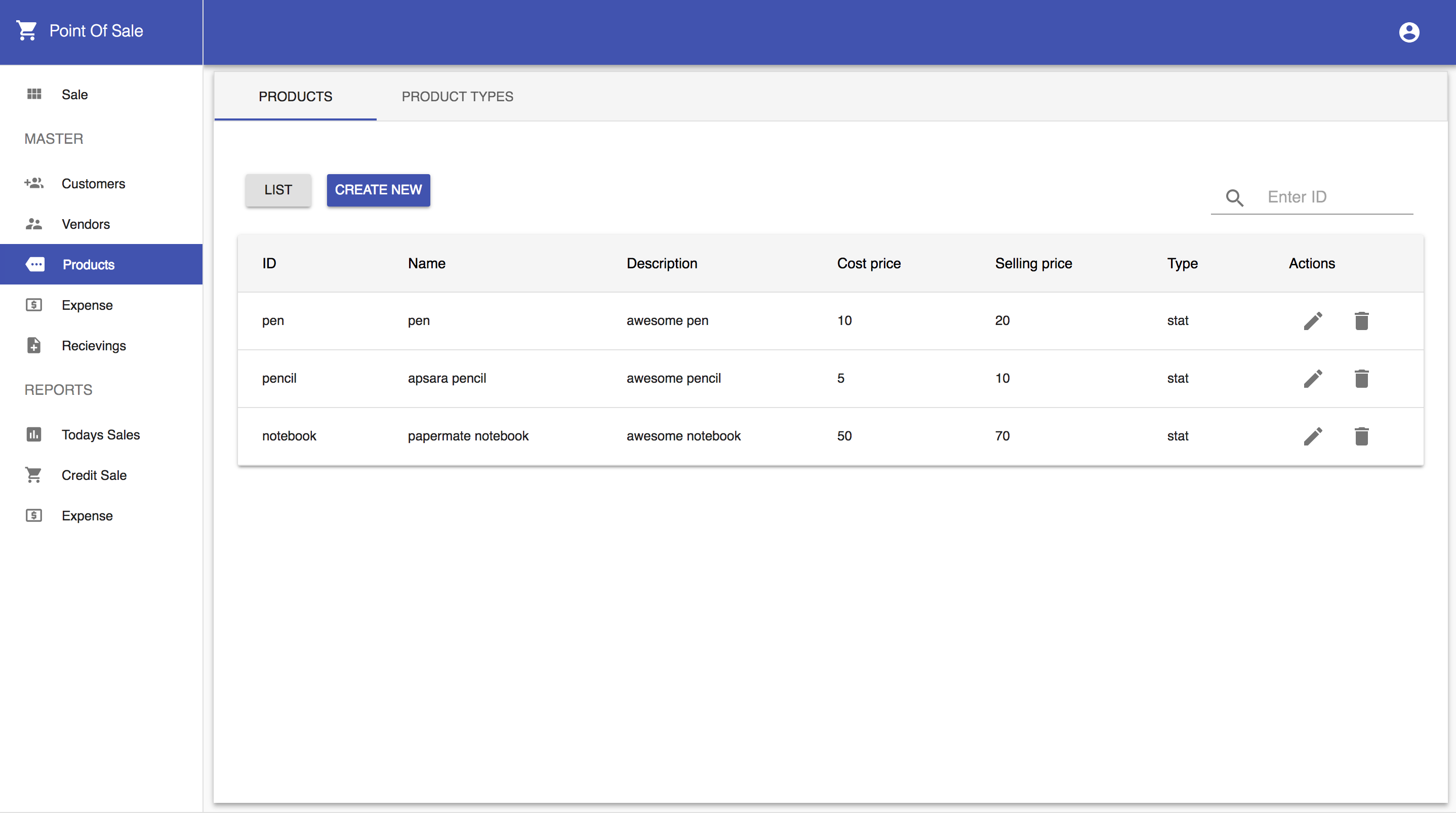Click the shopping cart Point Of Sale icon
The height and width of the screenshot is (813, 1456).
[26, 30]
